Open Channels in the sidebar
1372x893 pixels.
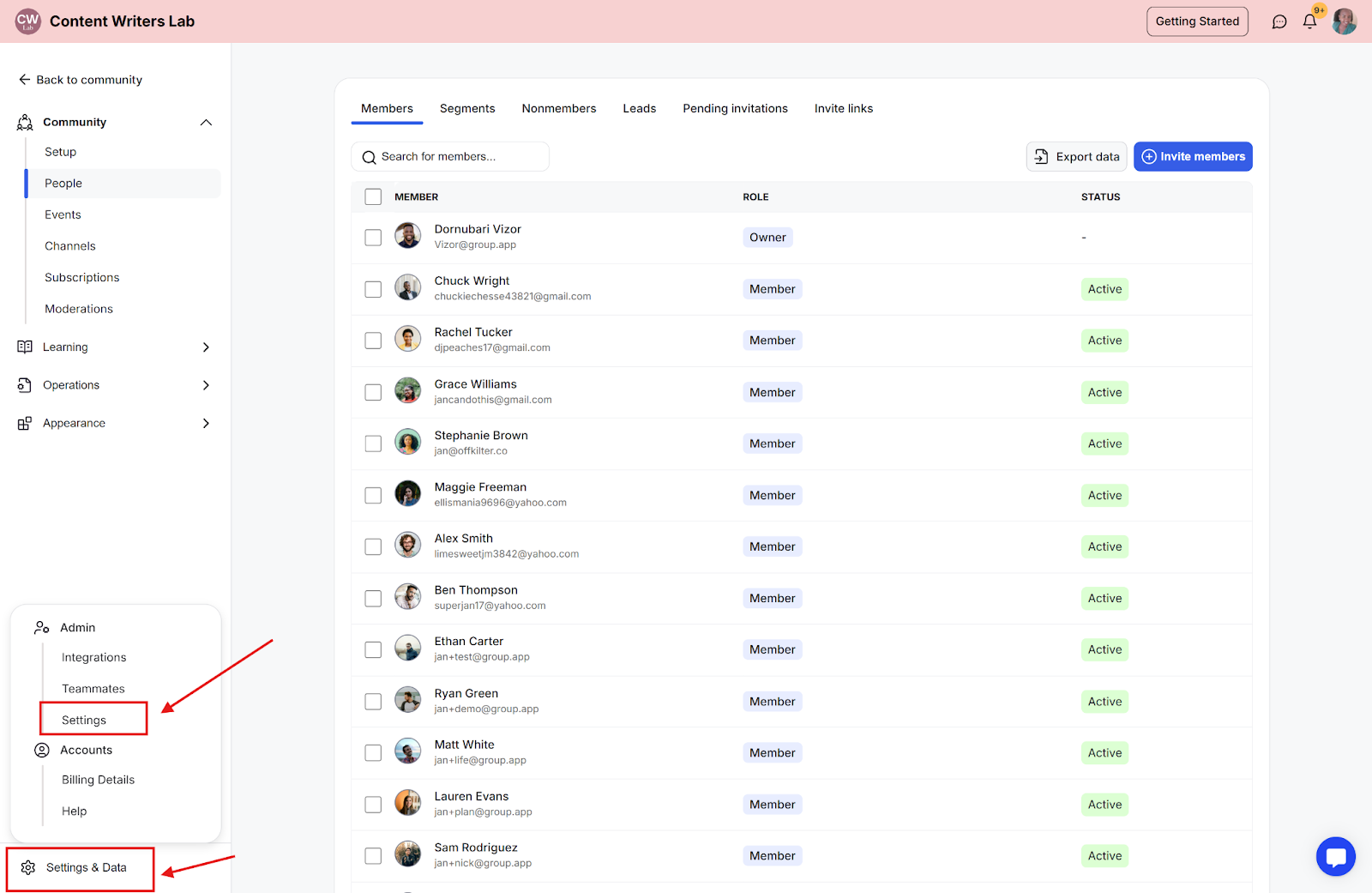pyautogui.click(x=70, y=246)
